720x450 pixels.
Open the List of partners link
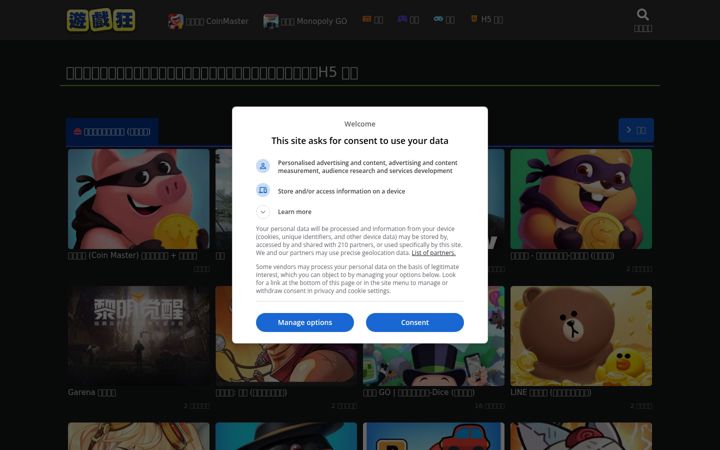click(x=433, y=253)
